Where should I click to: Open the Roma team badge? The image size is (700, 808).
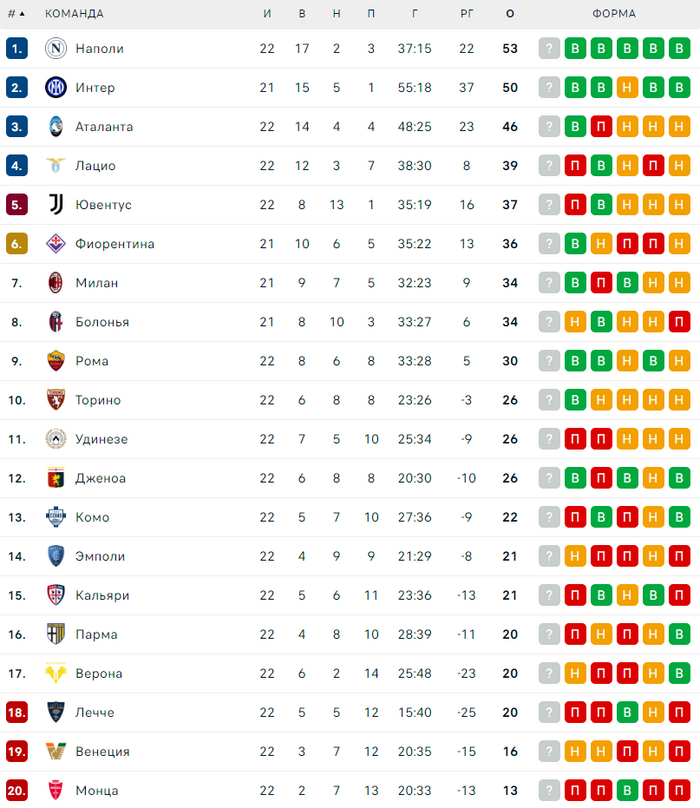pos(55,360)
